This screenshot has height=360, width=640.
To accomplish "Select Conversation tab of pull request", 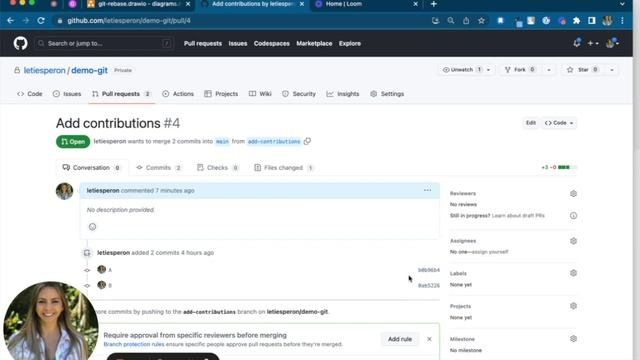I will coord(91,168).
